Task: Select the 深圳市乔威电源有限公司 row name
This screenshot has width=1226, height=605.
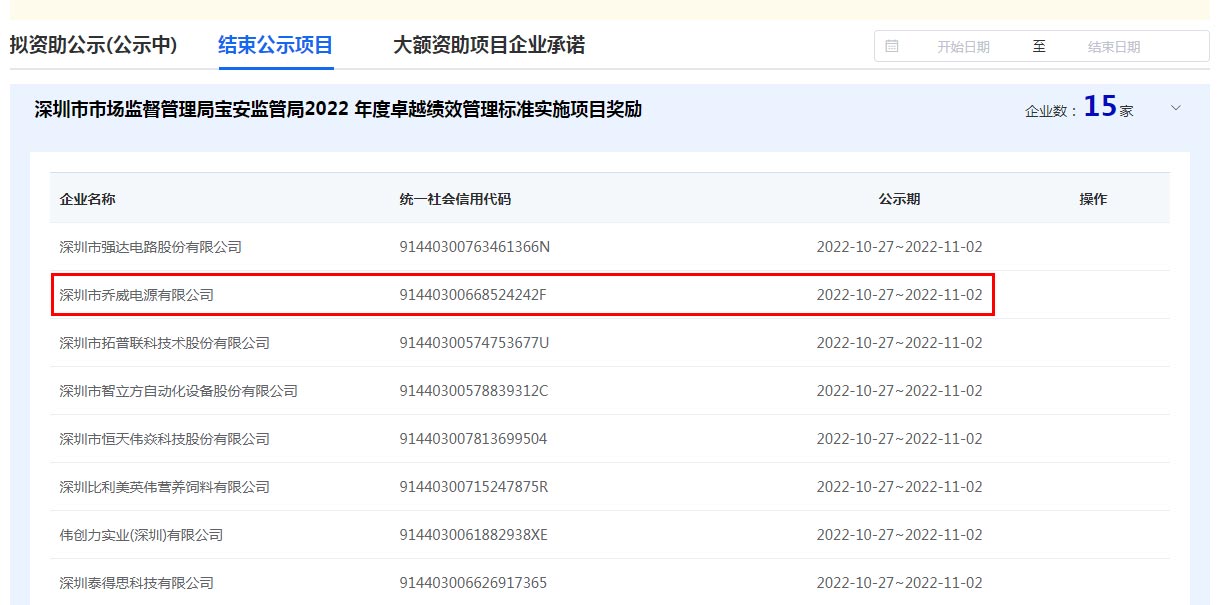Action: 137,295
